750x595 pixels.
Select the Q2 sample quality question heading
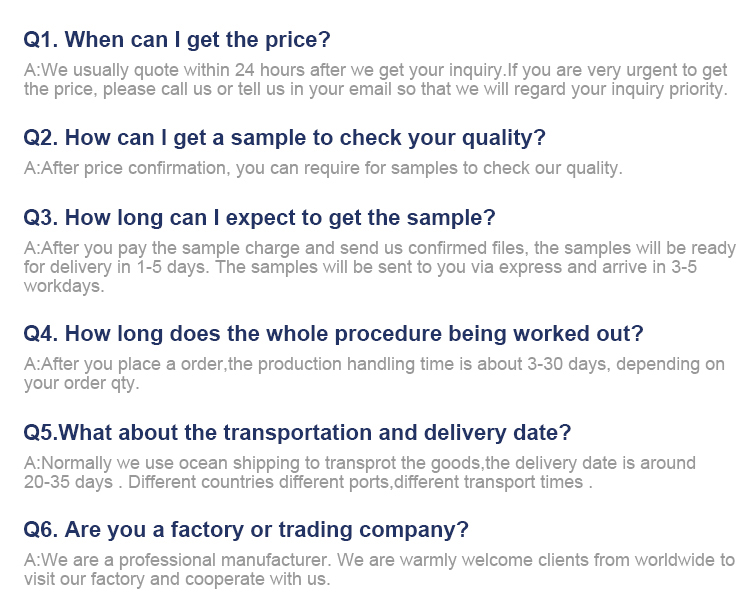[285, 138]
